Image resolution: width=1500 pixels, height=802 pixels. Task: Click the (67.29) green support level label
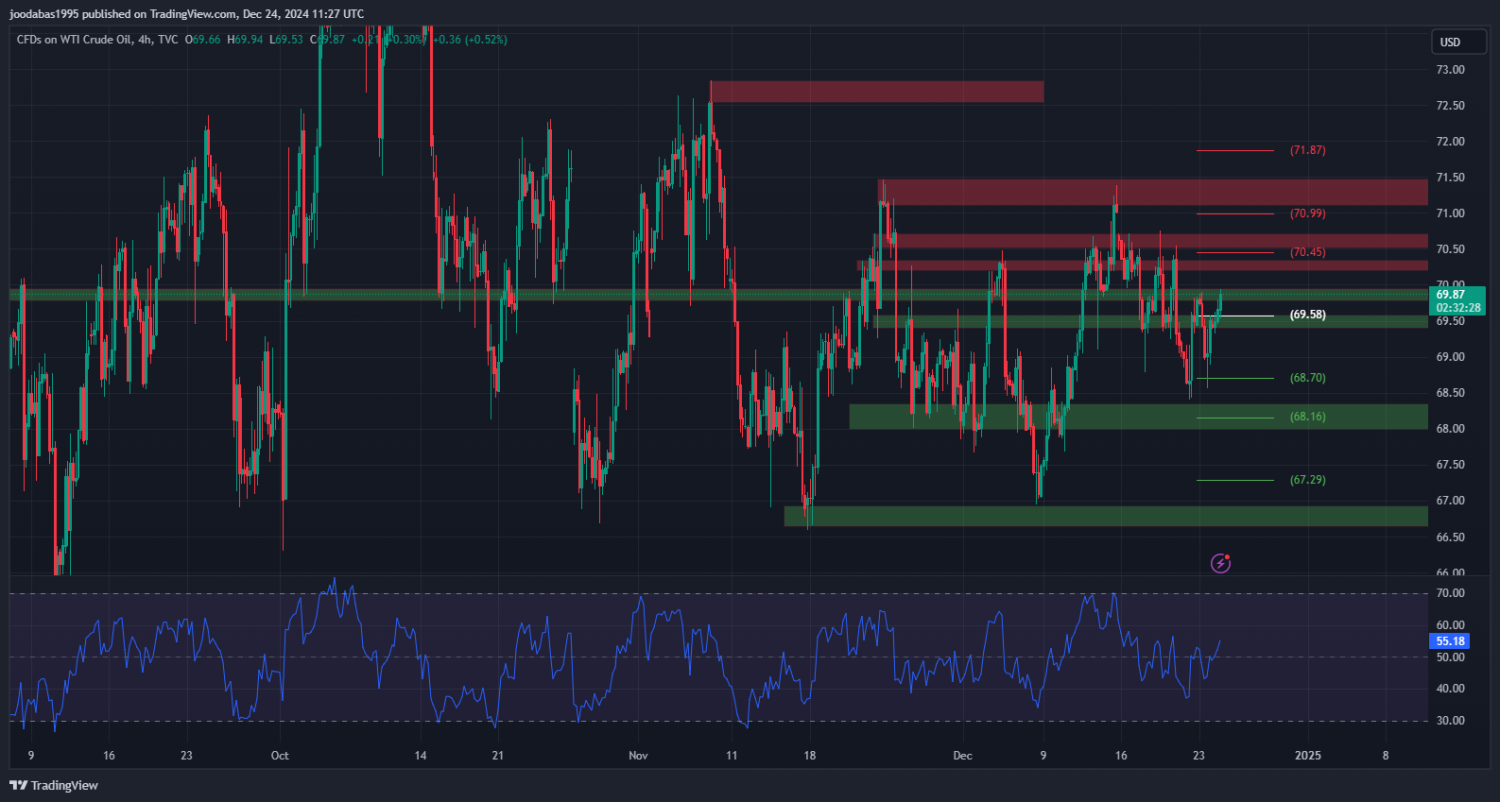click(x=1307, y=480)
